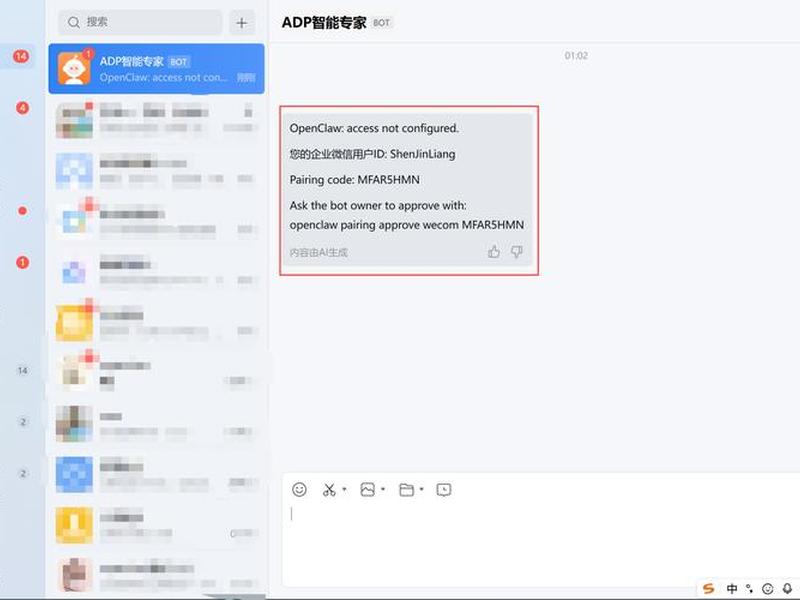
Task: Click the ADP智能专家 chat title header
Action: pos(324,22)
